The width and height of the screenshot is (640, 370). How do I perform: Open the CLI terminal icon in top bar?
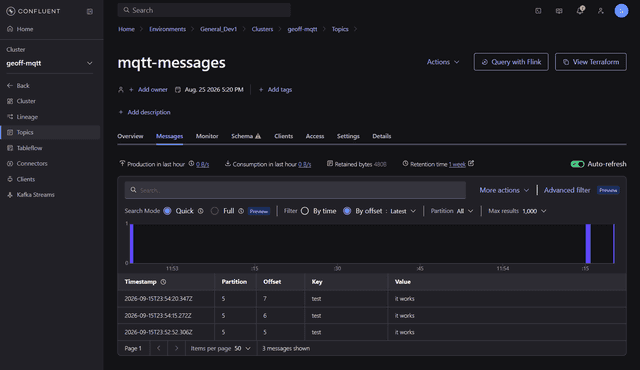(x=538, y=11)
